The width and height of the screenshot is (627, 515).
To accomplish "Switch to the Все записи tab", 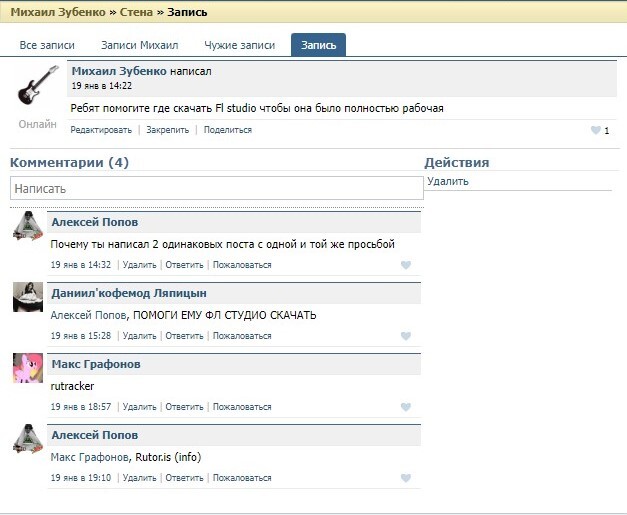I will (x=47, y=45).
